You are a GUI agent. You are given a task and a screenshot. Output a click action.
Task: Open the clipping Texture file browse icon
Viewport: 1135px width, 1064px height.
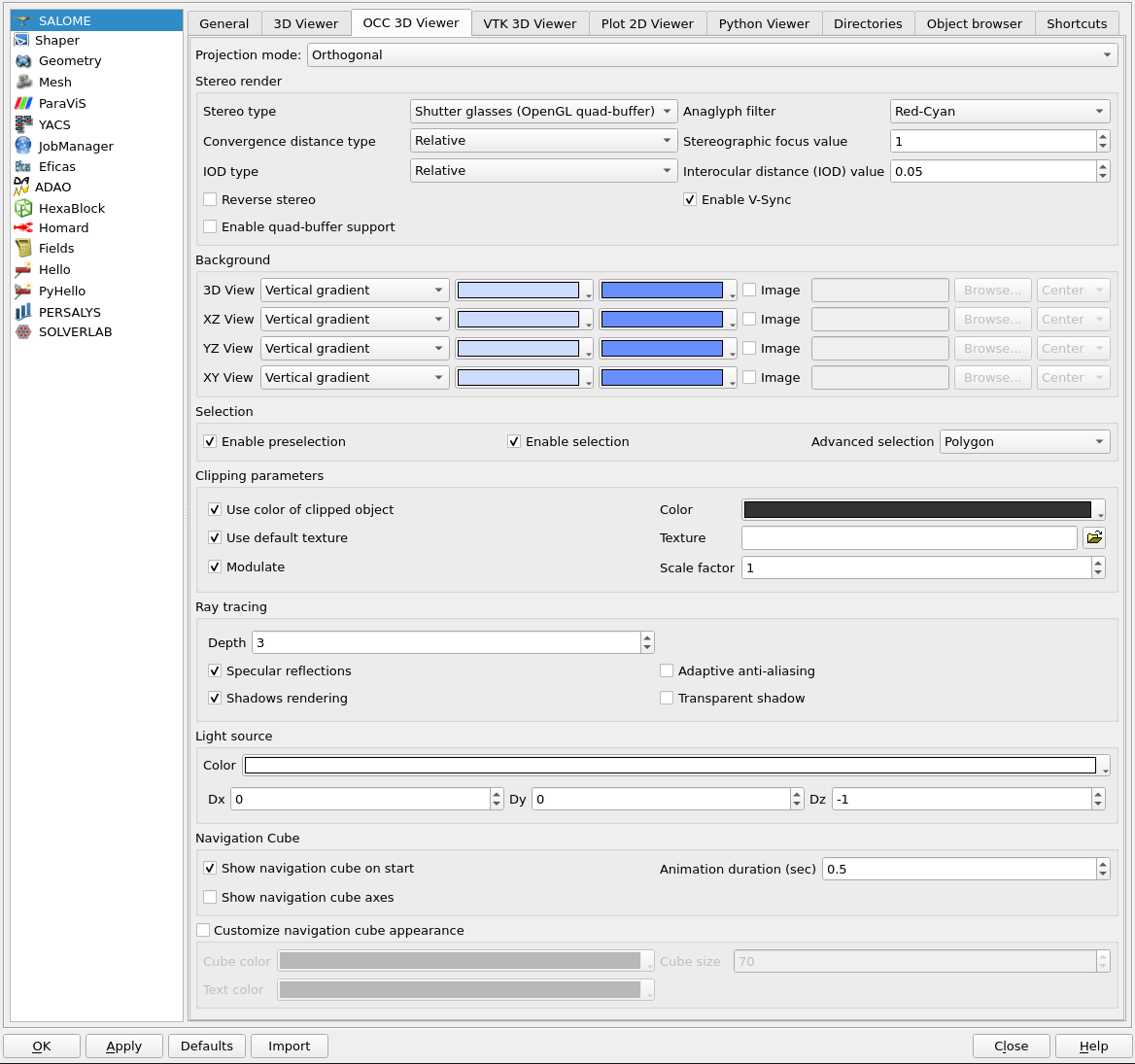coord(1094,537)
